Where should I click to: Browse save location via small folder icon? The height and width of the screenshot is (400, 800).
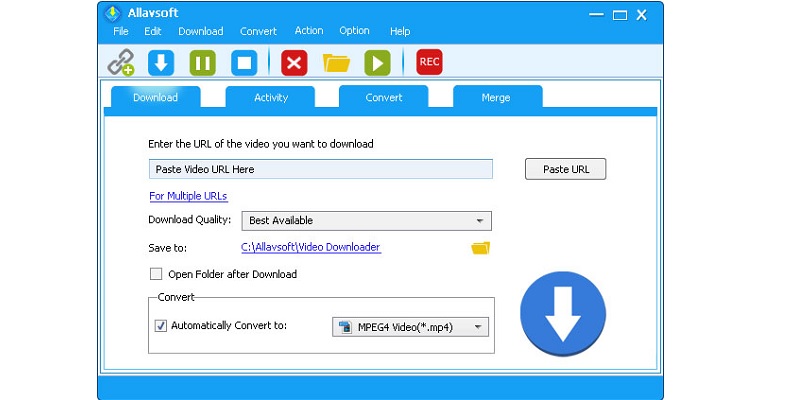coord(480,248)
